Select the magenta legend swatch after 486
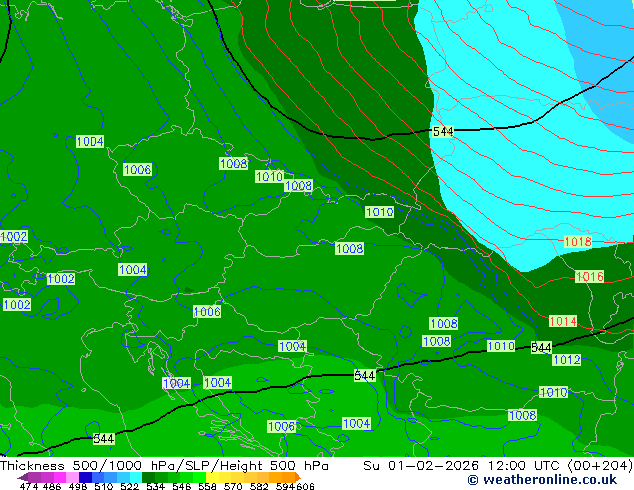Image resolution: width=634 pixels, height=490 pixels. point(60,477)
